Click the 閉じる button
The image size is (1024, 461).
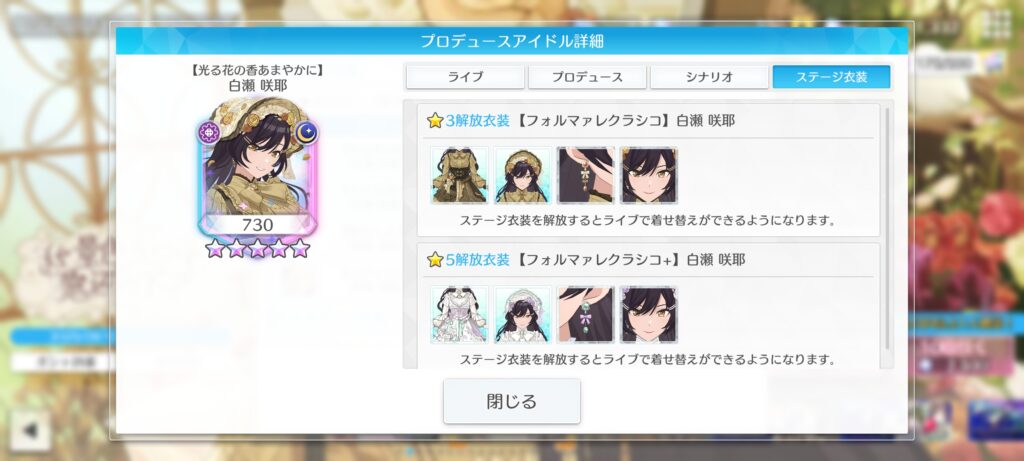[x=511, y=401]
